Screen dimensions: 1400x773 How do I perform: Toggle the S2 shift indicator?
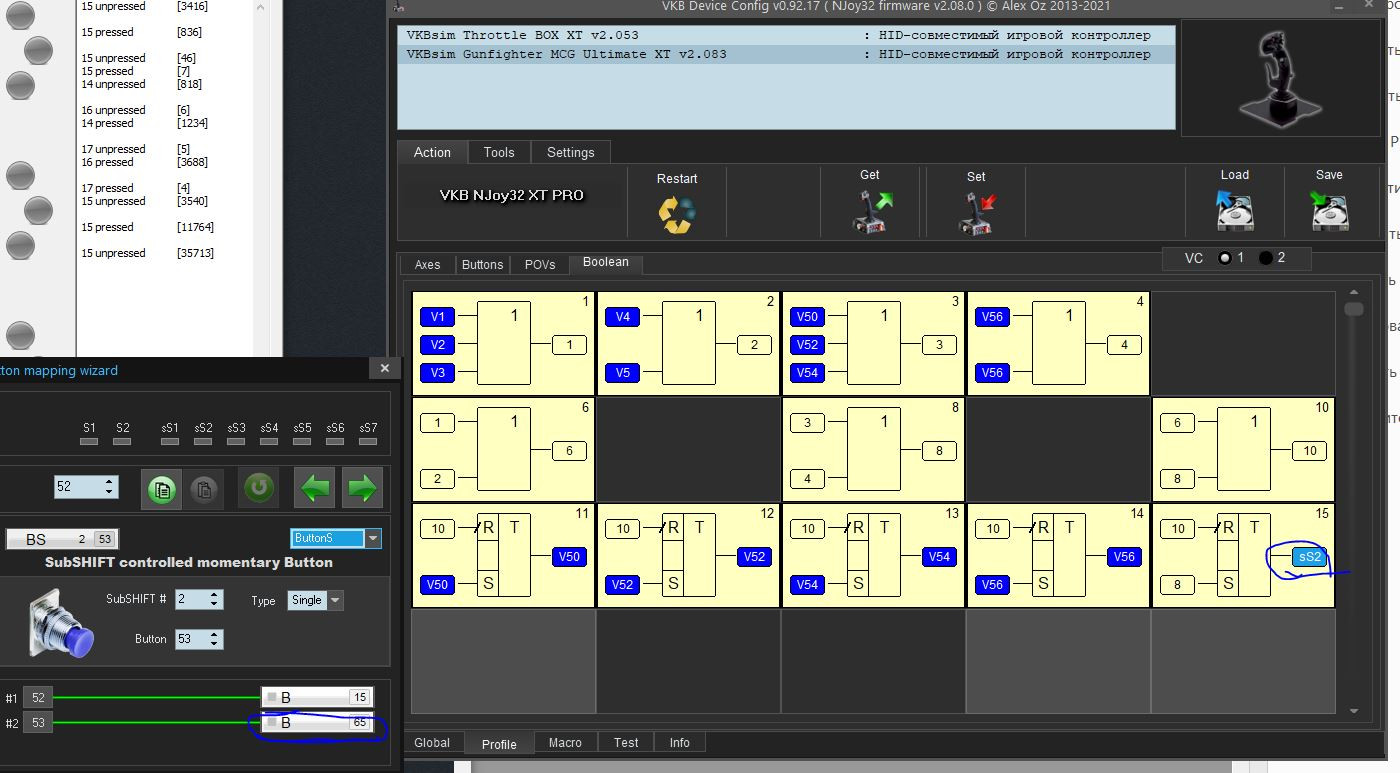tap(122, 440)
